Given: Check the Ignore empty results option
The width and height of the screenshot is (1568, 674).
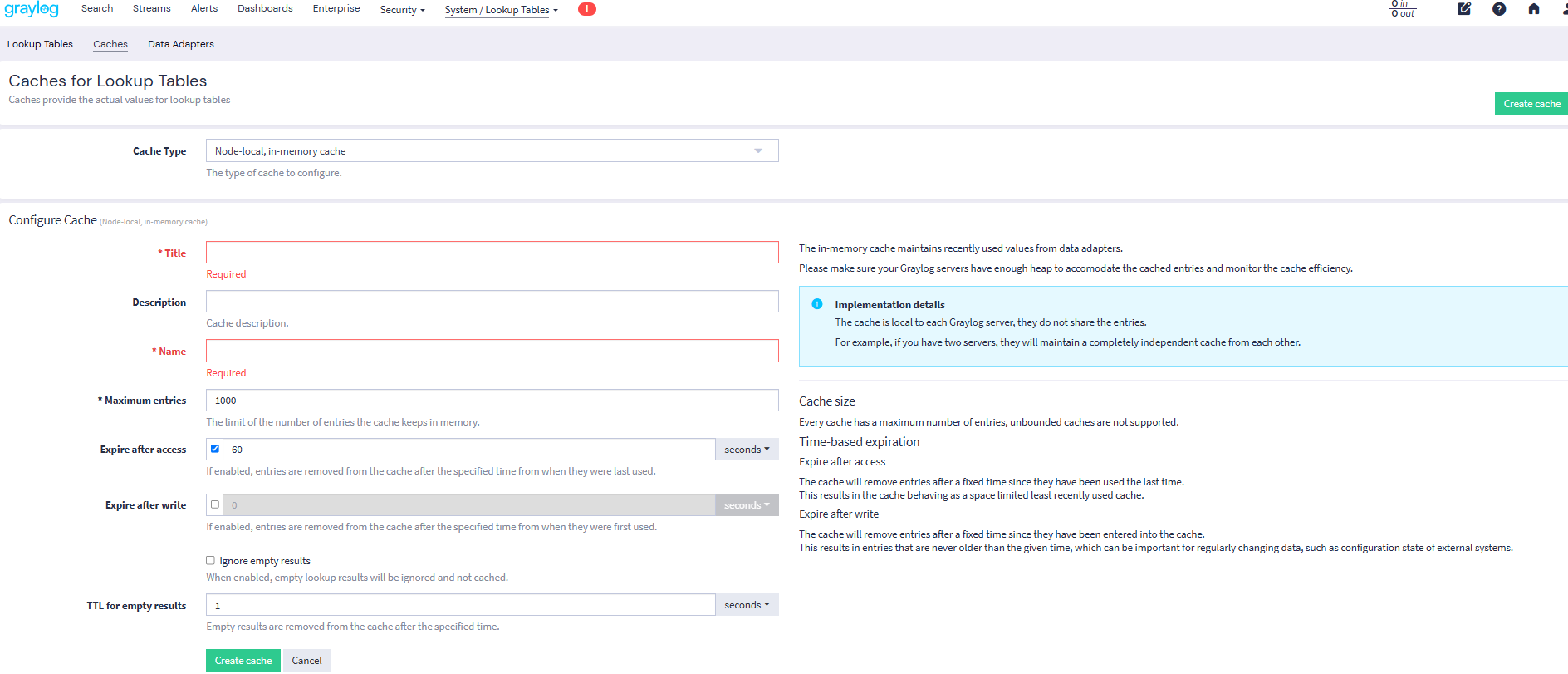Looking at the screenshot, I should click(x=211, y=561).
